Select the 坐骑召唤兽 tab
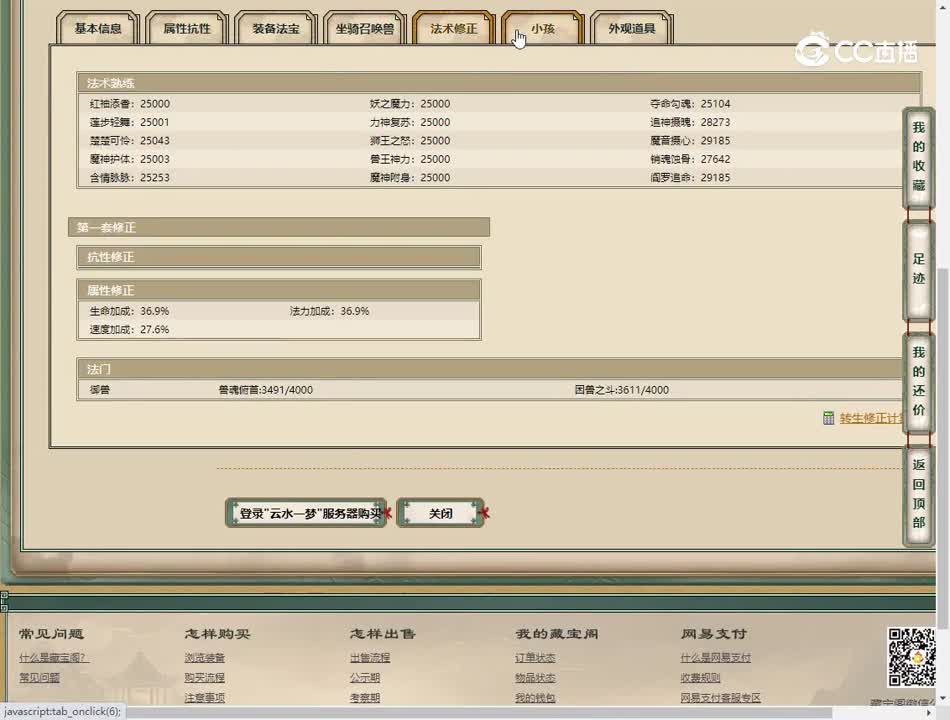 [365, 29]
